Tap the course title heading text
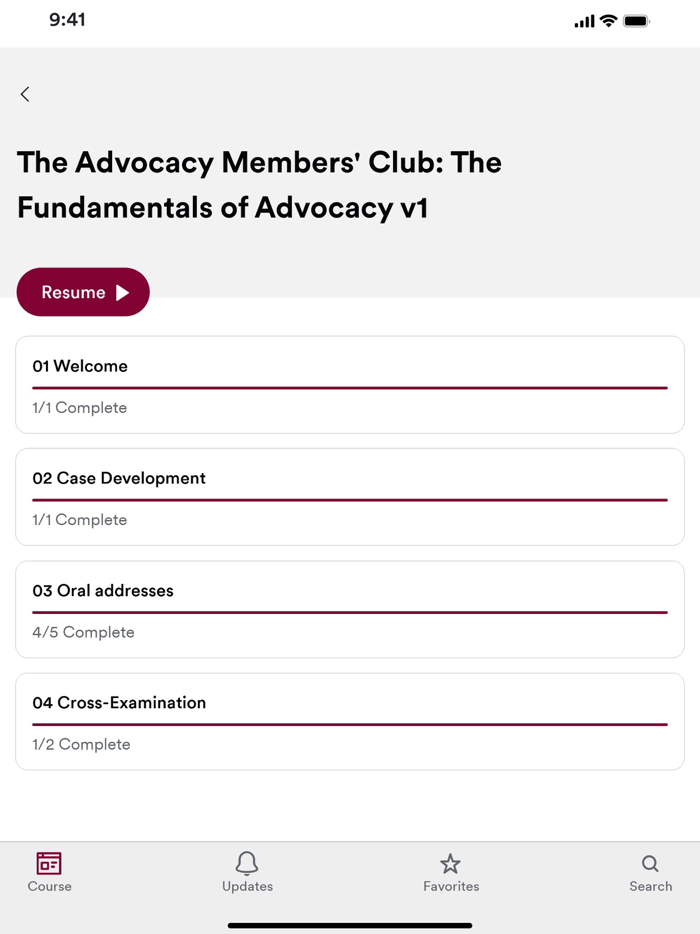Image resolution: width=700 pixels, height=934 pixels. 258,187
